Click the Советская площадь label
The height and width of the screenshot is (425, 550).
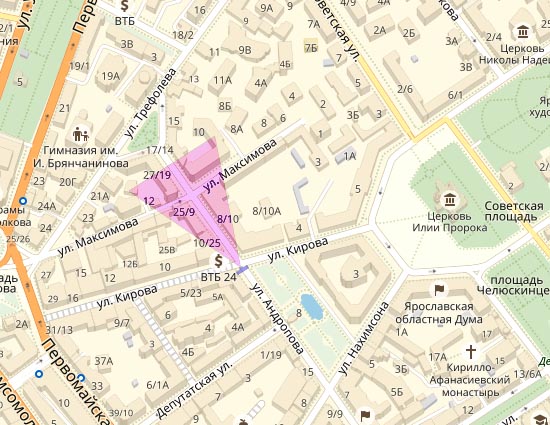(x=514, y=211)
